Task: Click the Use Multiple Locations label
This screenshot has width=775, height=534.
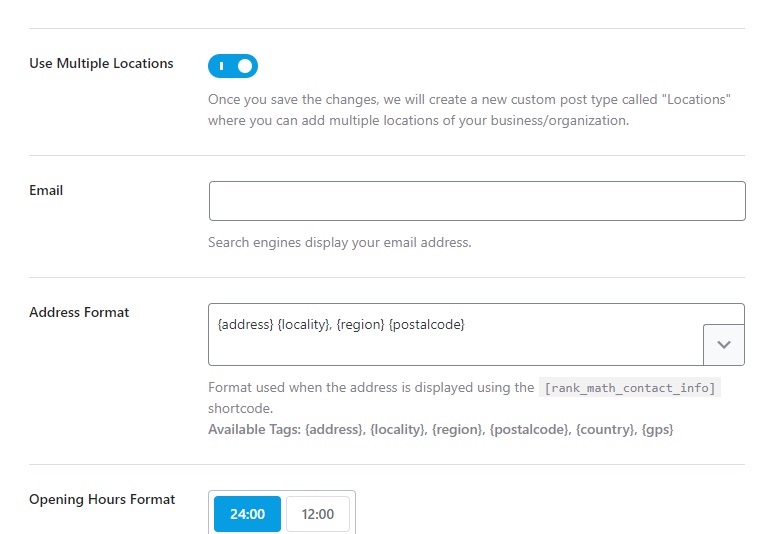Action: (x=101, y=63)
